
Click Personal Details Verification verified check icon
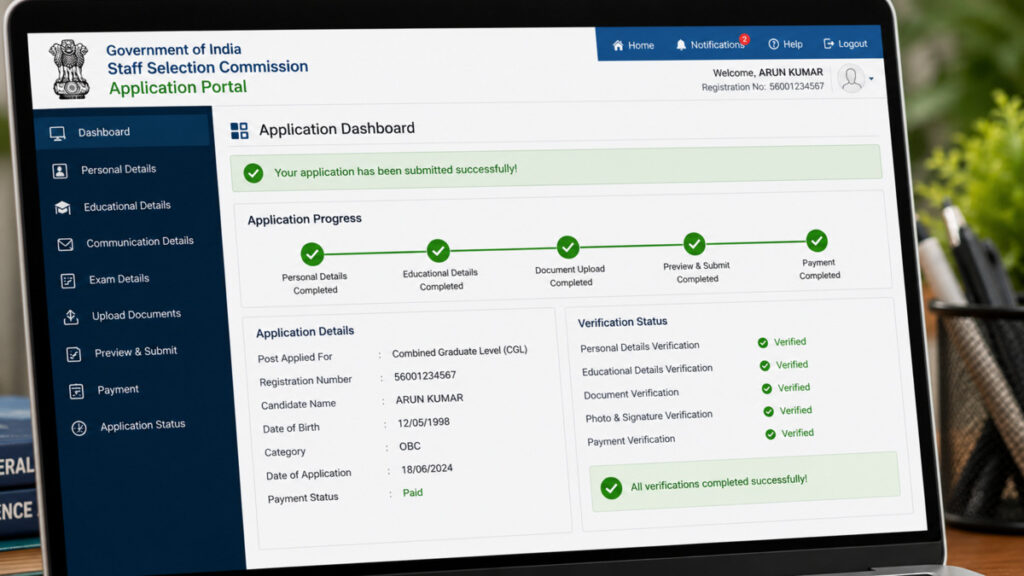tap(763, 342)
